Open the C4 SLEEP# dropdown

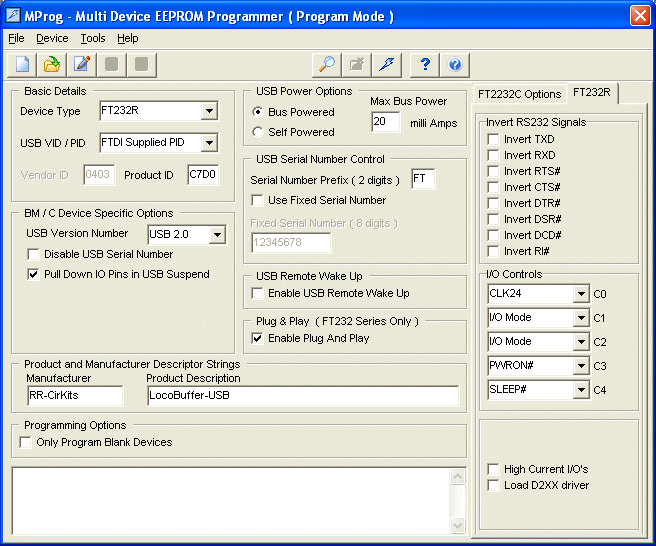(581, 390)
